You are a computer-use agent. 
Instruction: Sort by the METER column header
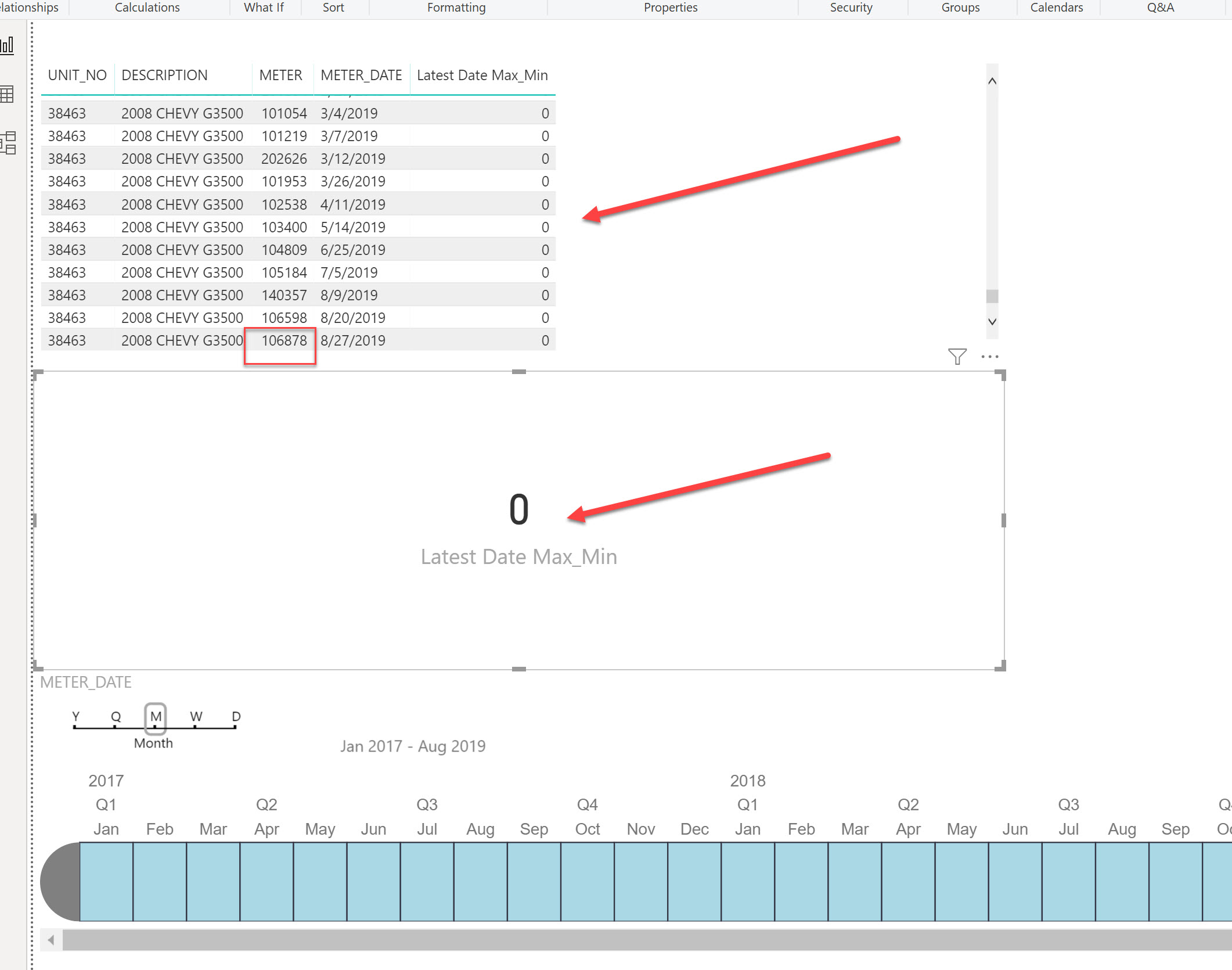pos(280,76)
